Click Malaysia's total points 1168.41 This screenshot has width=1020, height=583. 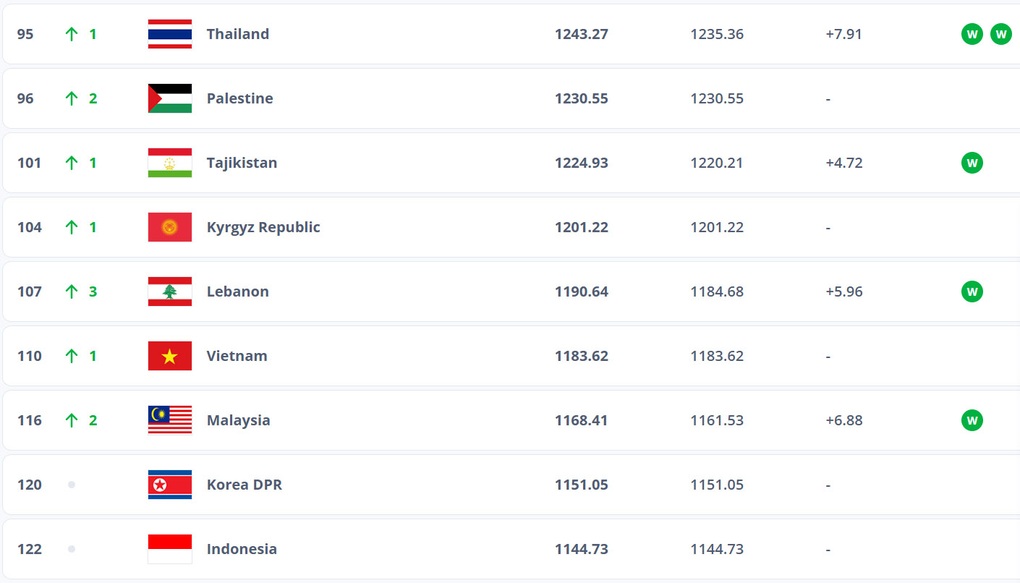pos(581,420)
